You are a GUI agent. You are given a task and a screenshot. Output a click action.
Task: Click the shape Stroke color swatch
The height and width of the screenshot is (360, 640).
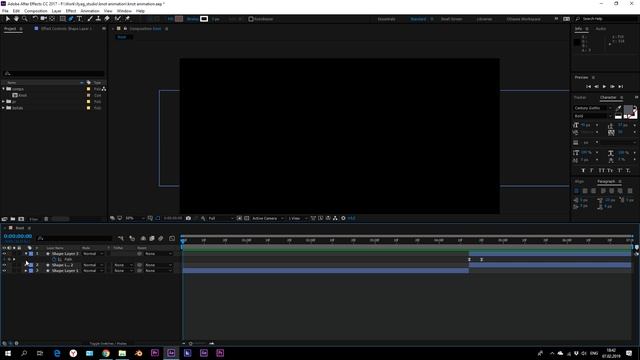click(x=204, y=19)
